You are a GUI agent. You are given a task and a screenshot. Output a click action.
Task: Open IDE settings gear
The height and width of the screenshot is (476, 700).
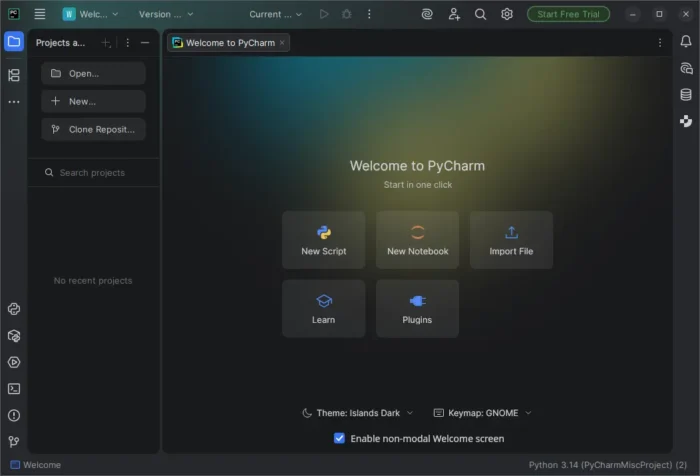[x=507, y=14]
